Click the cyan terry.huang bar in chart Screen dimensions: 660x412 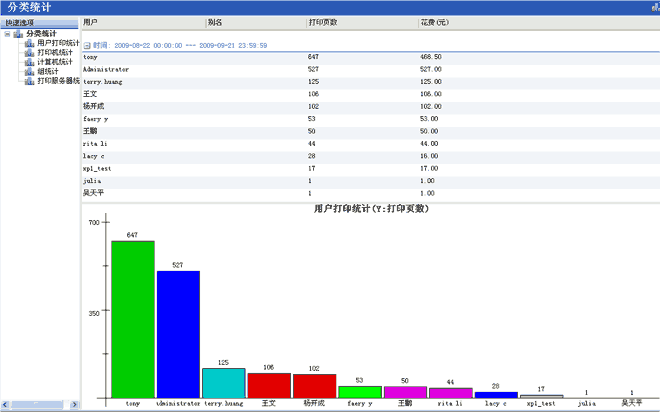[x=224, y=383]
